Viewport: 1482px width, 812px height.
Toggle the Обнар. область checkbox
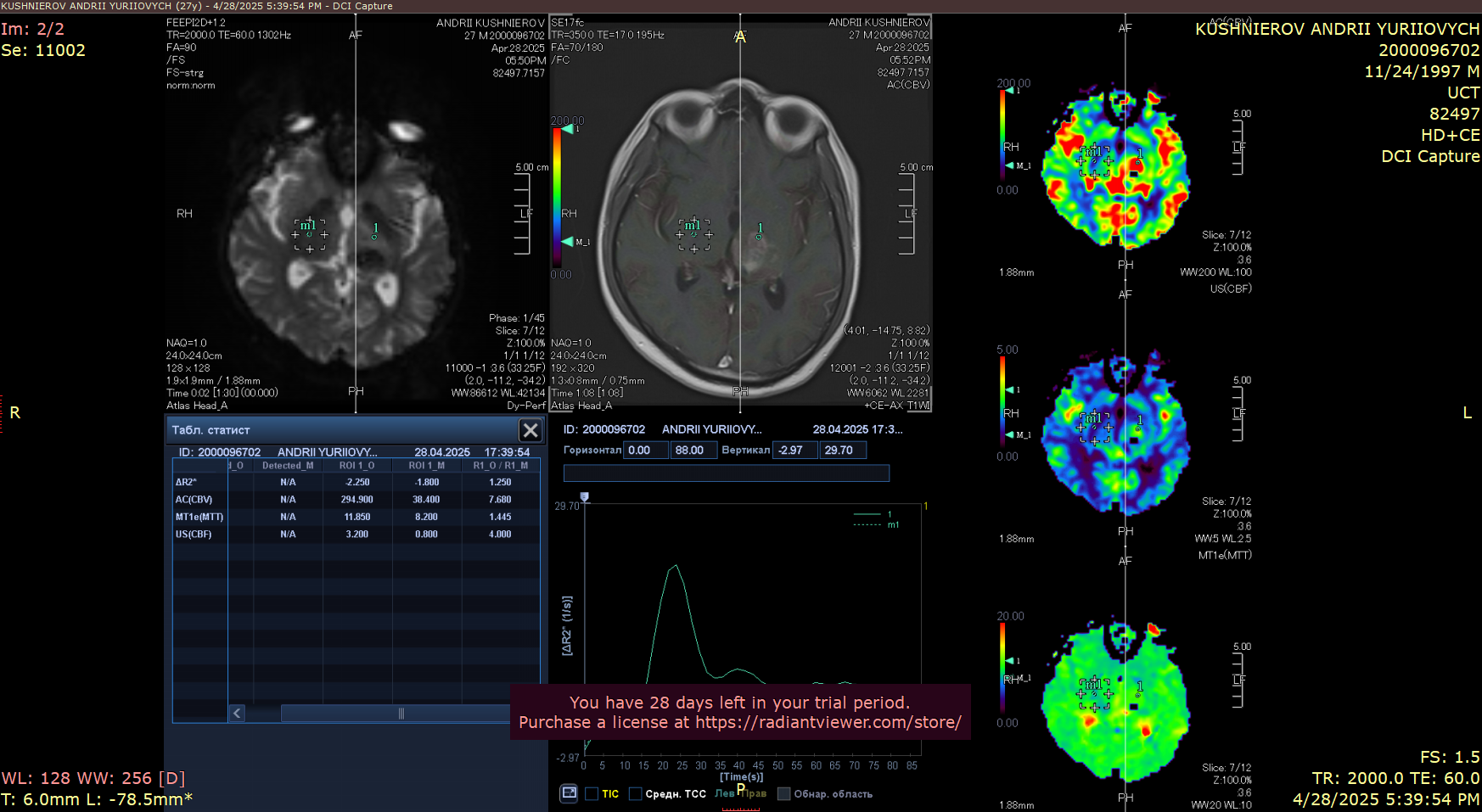pos(784,794)
